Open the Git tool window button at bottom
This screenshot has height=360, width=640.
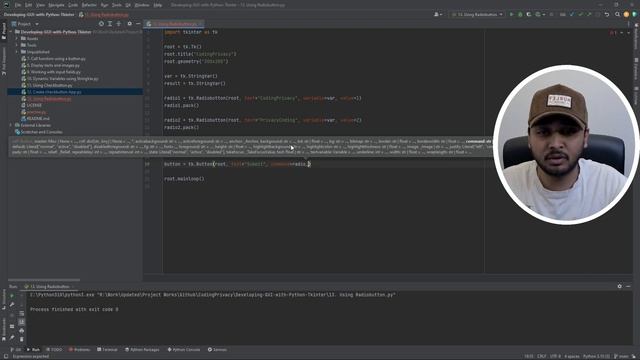pos(16,350)
